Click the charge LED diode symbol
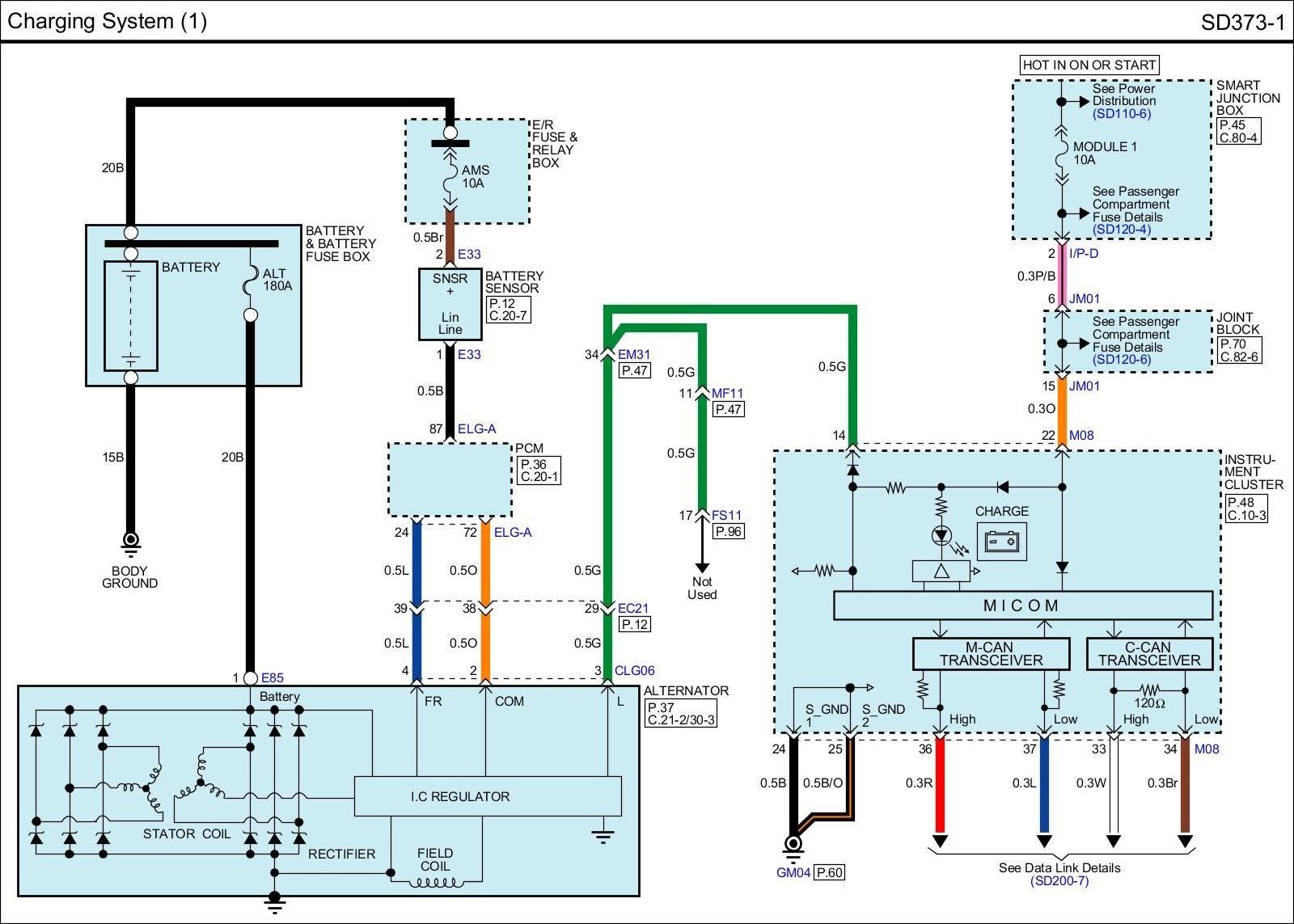The width and height of the screenshot is (1294, 924). 941,535
